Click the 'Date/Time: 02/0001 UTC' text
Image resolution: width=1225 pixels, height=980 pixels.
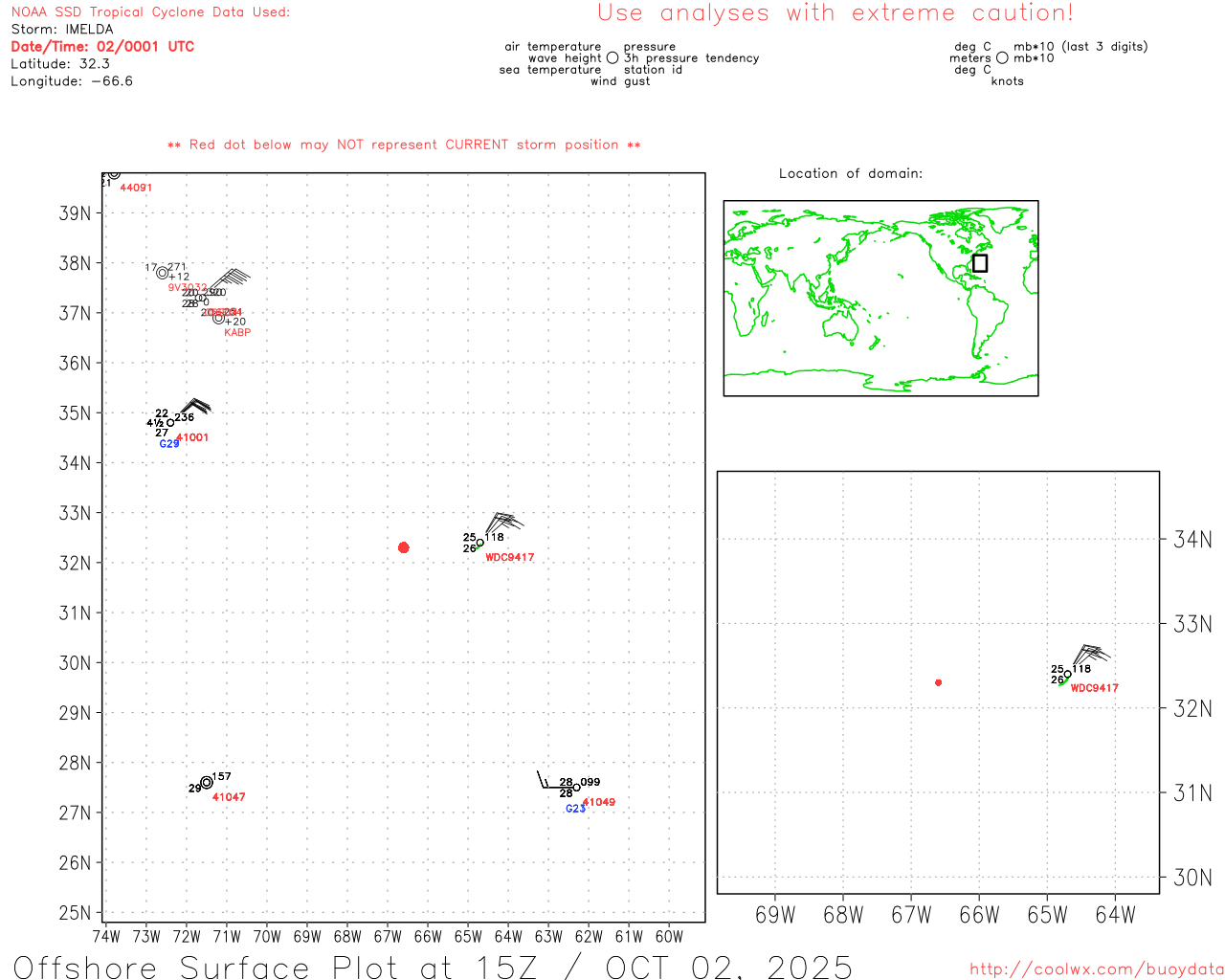pos(102,46)
